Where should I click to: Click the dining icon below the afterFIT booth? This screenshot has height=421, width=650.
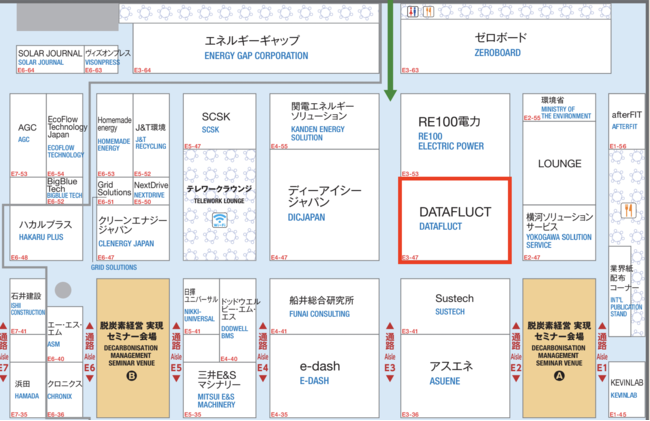click(x=628, y=211)
